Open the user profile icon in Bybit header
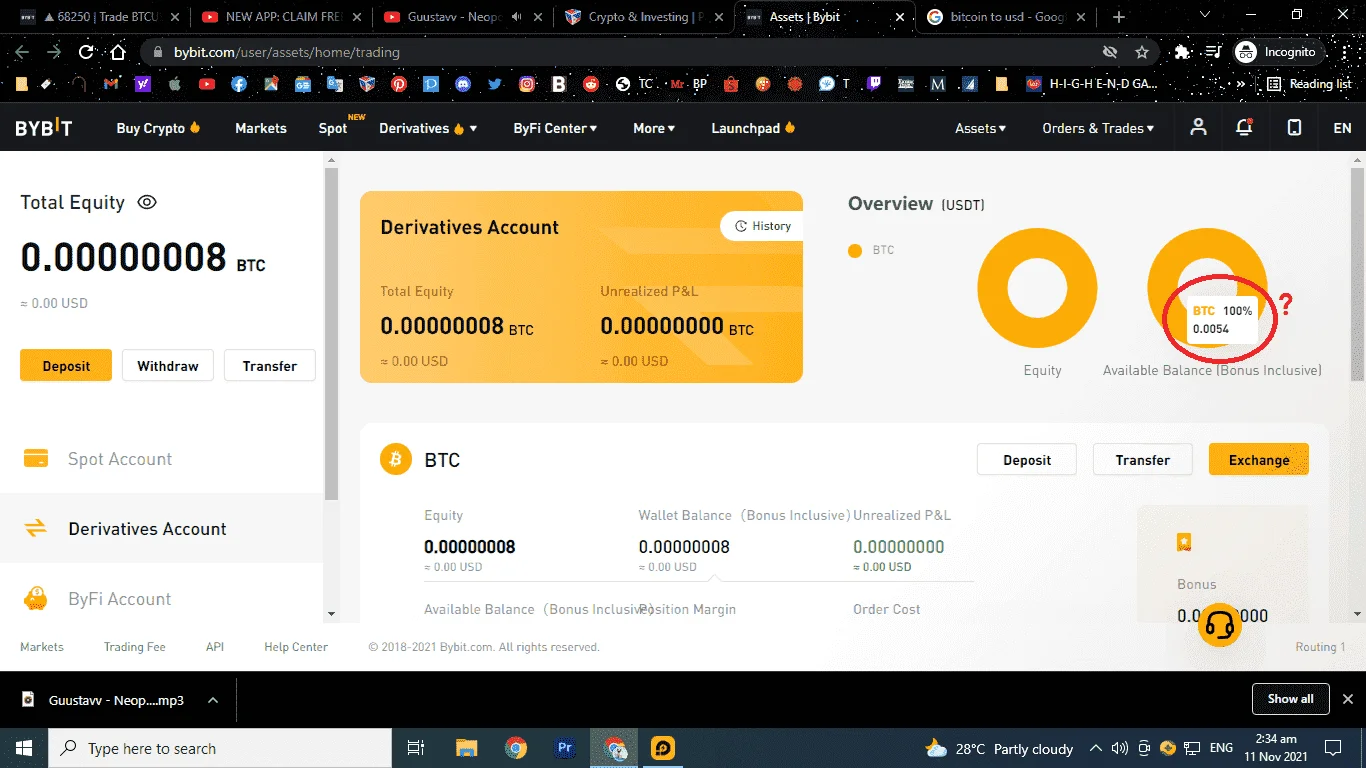This screenshot has height=768, width=1366. tap(1197, 128)
